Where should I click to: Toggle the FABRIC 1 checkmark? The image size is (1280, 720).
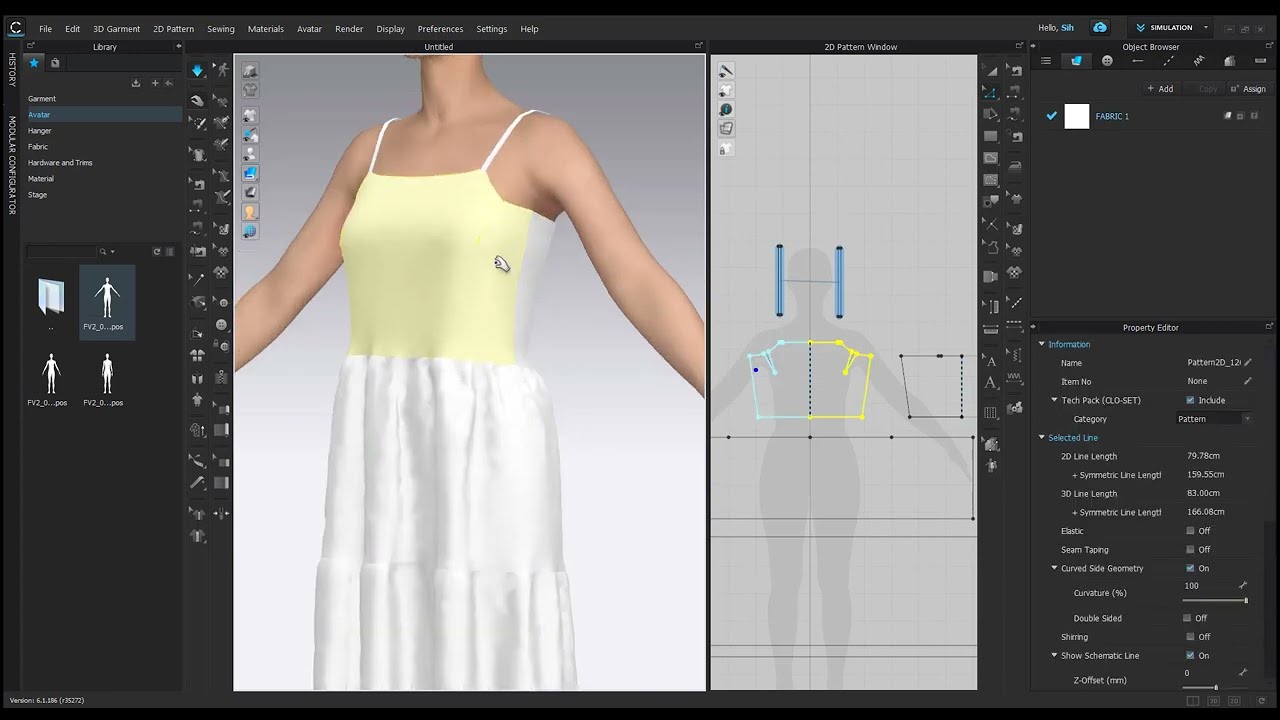[1051, 116]
